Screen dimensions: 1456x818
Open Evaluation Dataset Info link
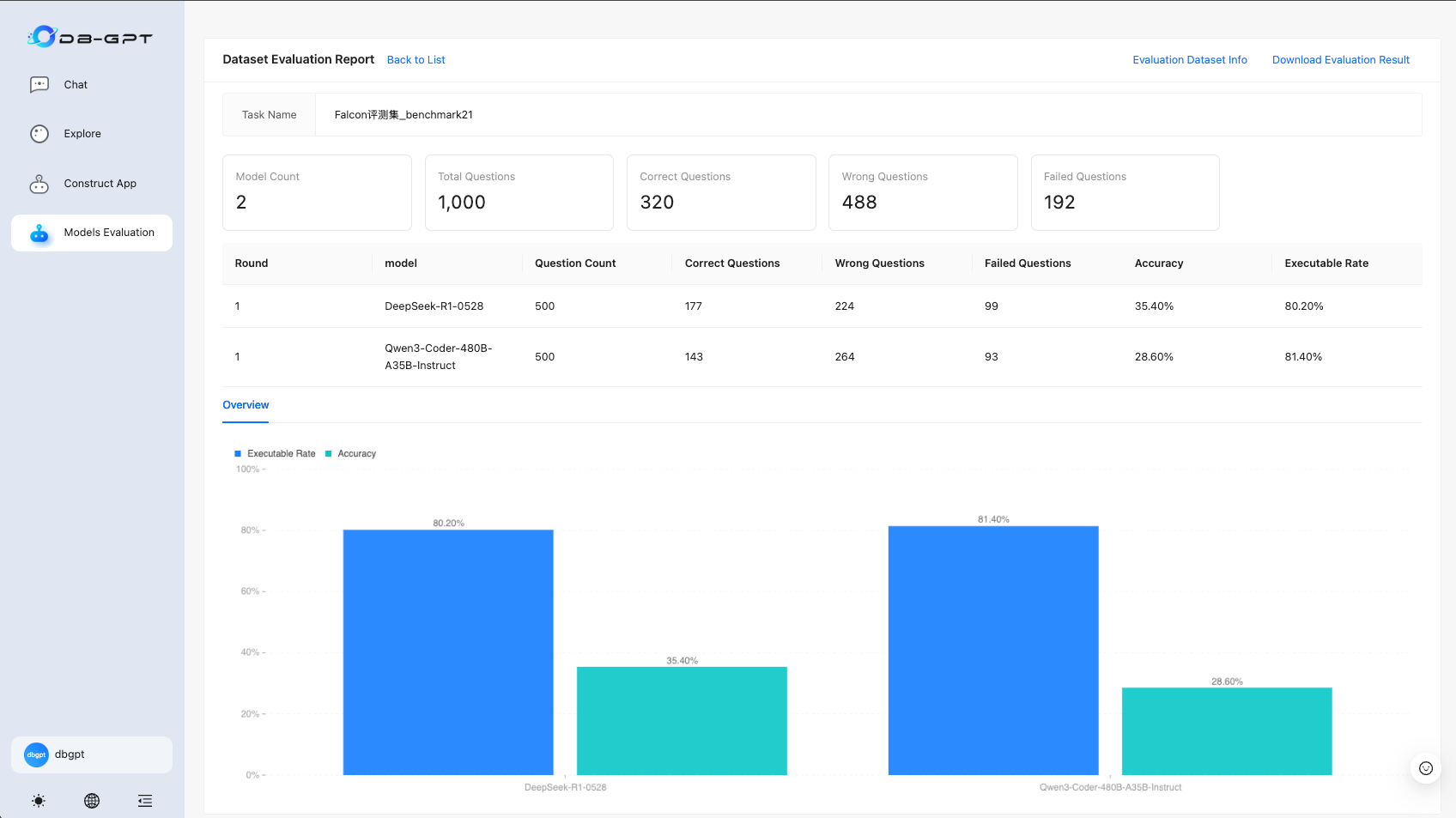1189,60
